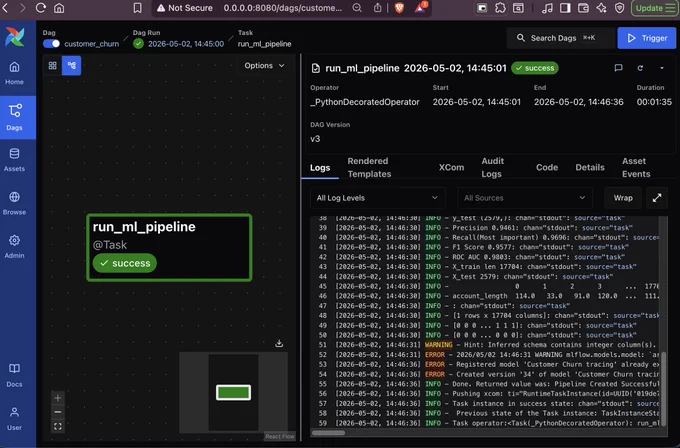Switch to Code tab
Image resolution: width=680 pixels, height=448 pixels.
tap(547, 167)
